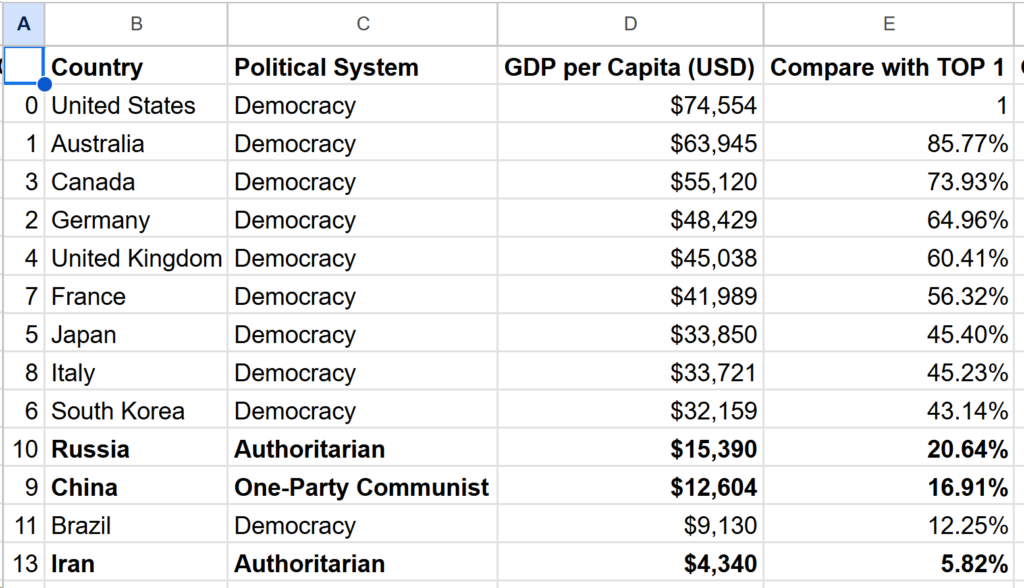The width and height of the screenshot is (1024, 588).
Task: Click column E header
Action: 888,23
